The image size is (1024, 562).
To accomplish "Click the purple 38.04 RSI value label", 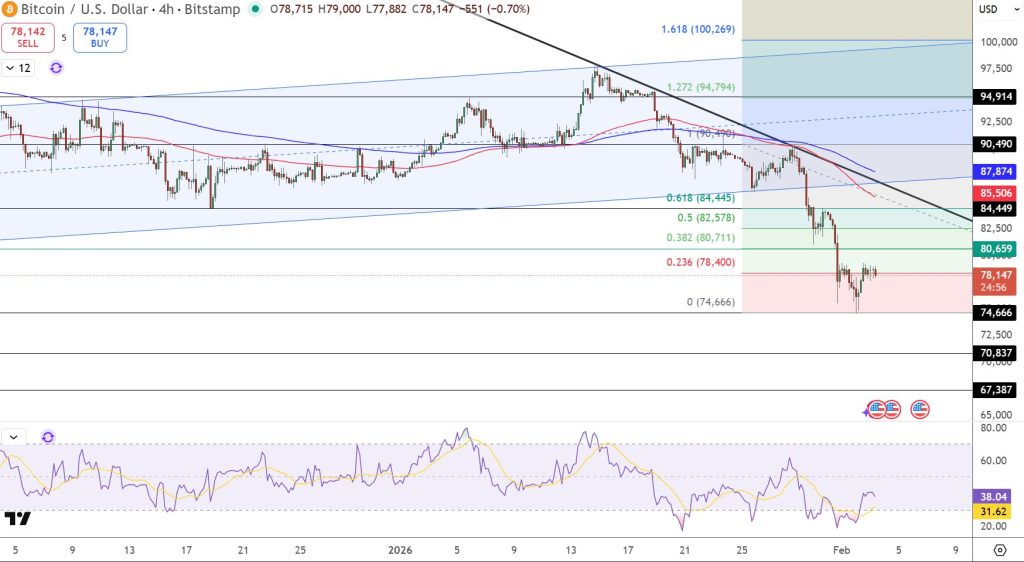I will pyautogui.click(x=998, y=494).
